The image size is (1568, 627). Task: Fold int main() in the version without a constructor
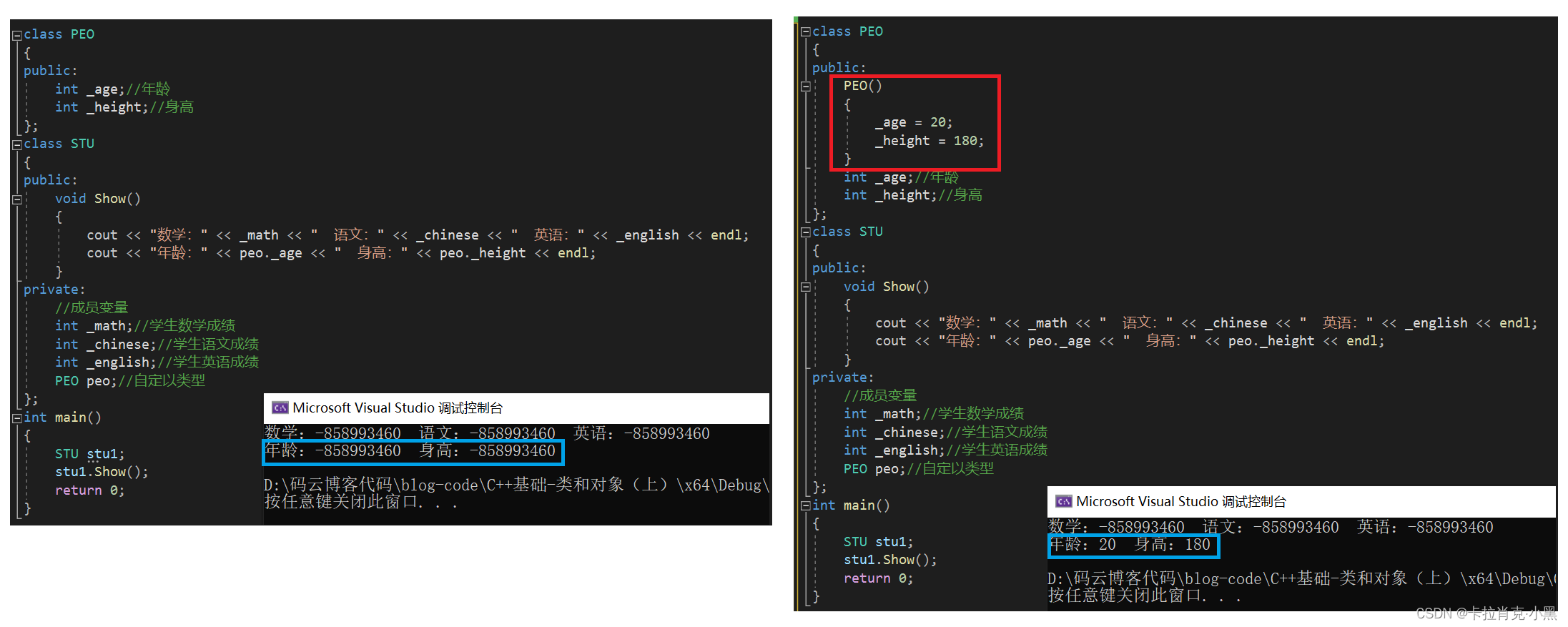point(16,418)
